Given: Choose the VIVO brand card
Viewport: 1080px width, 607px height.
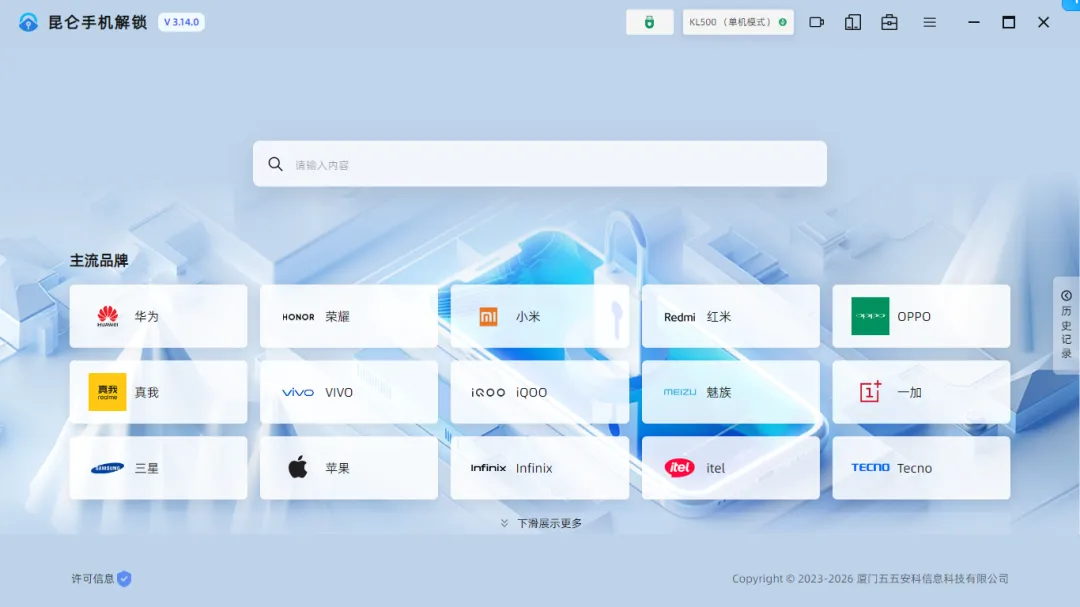Looking at the screenshot, I should 349,392.
